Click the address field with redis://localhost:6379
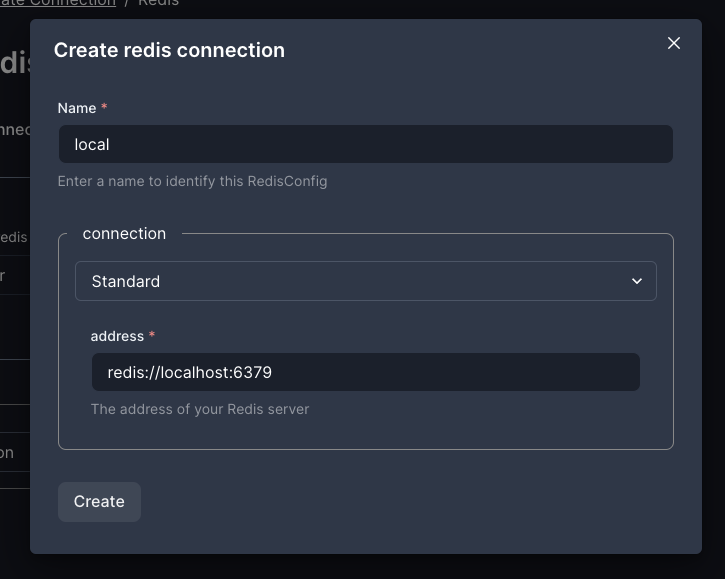Viewport: 725px width, 579px height. click(366, 372)
